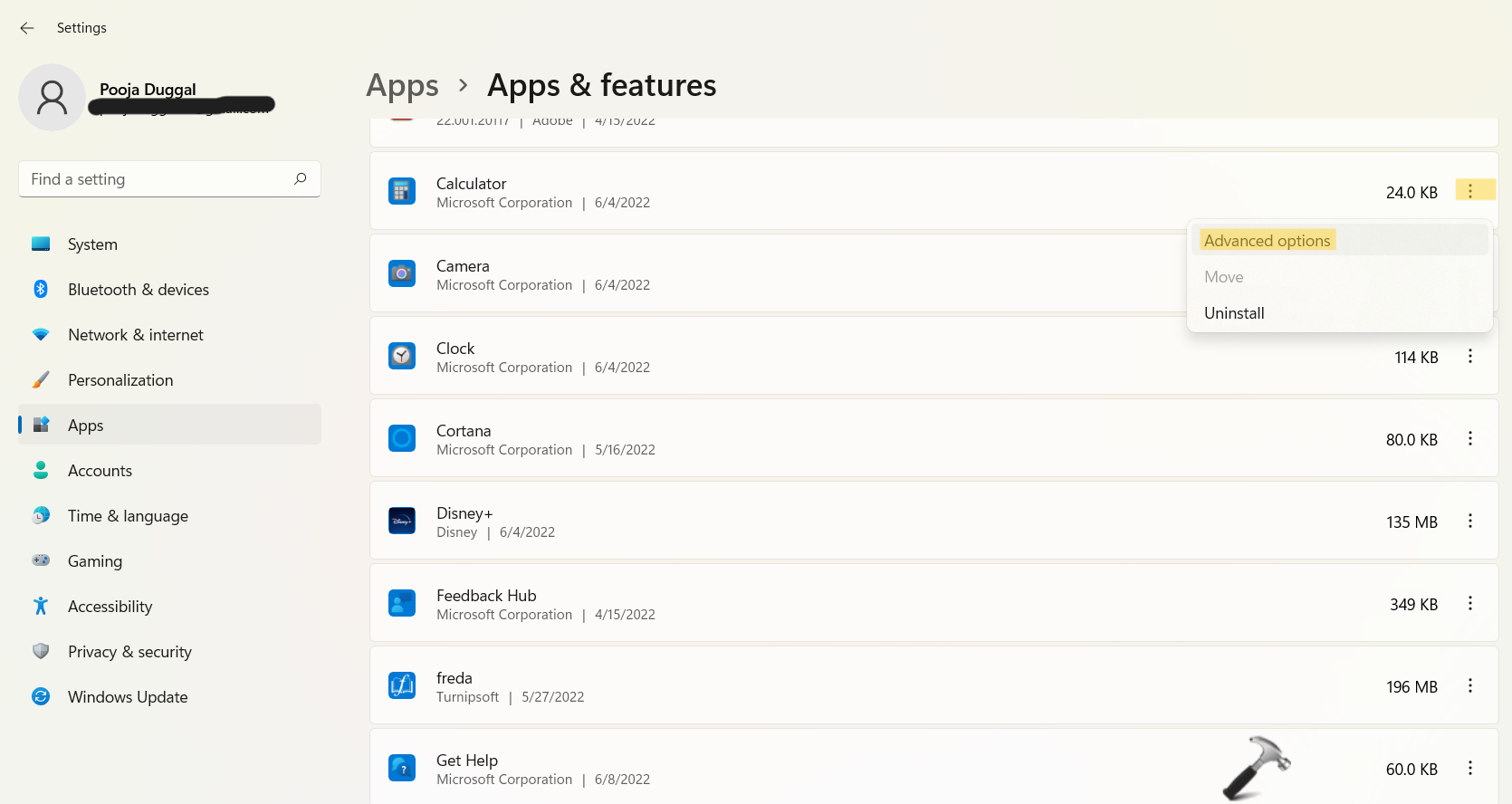Open the three-dot menu for Cortana
This screenshot has width=1512, height=804.
click(1470, 439)
